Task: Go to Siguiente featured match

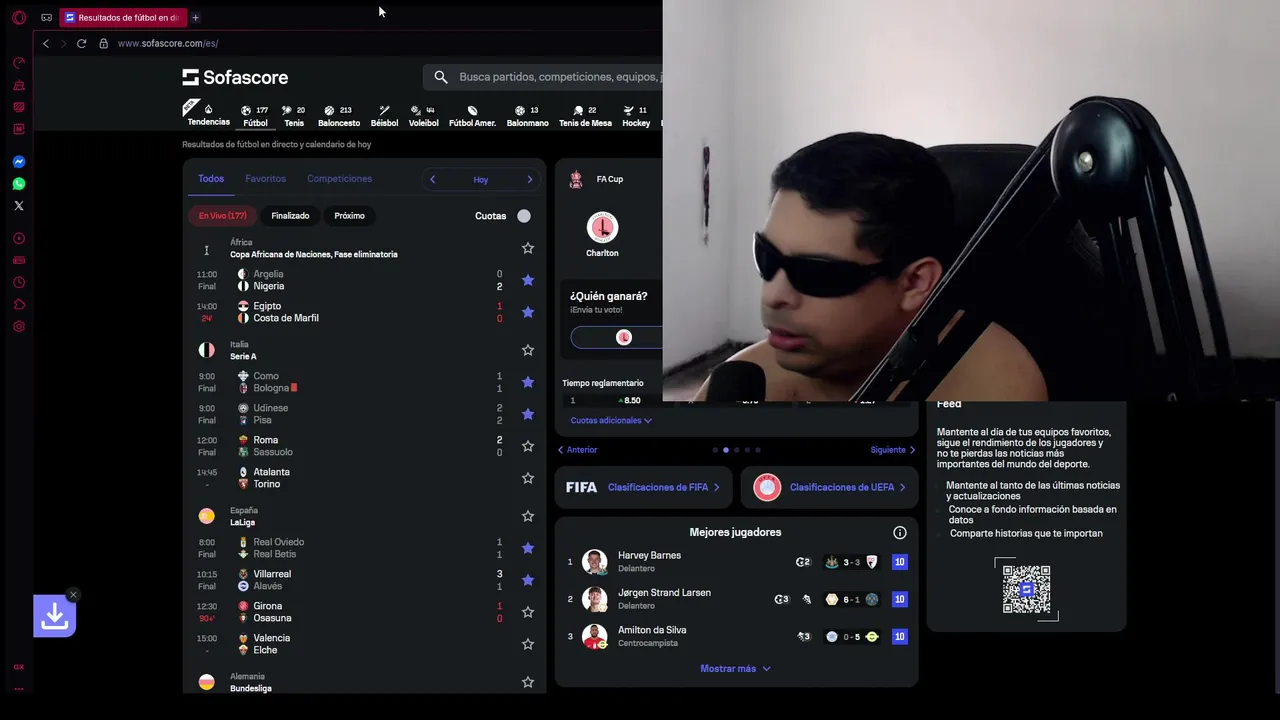Action: [893, 450]
